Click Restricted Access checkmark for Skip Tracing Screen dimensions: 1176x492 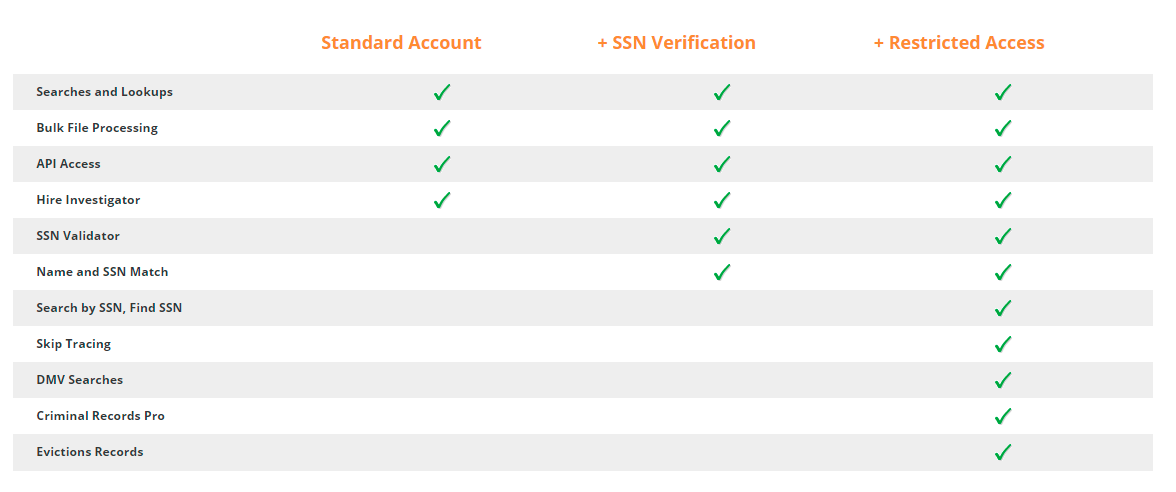pyautogui.click(x=1003, y=344)
